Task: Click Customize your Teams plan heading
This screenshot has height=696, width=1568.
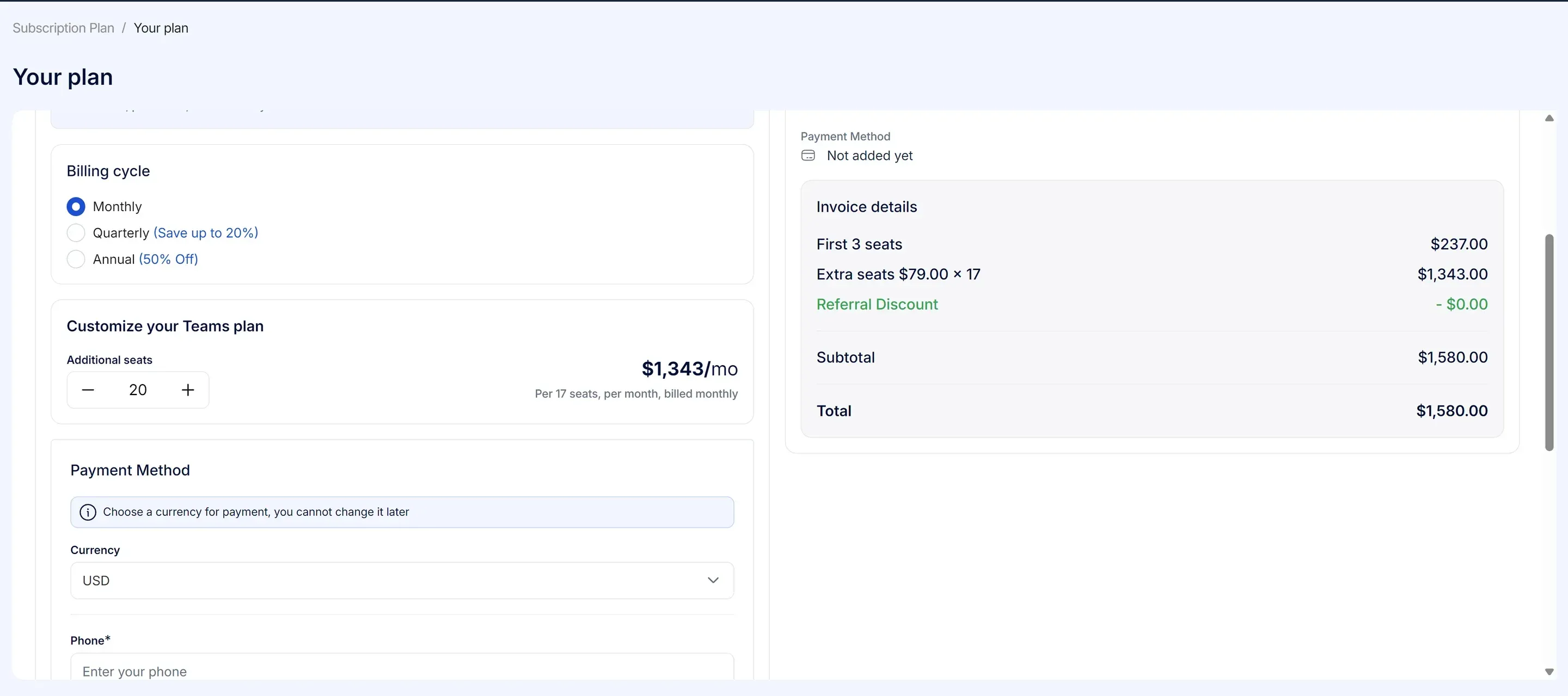Action: (x=165, y=326)
